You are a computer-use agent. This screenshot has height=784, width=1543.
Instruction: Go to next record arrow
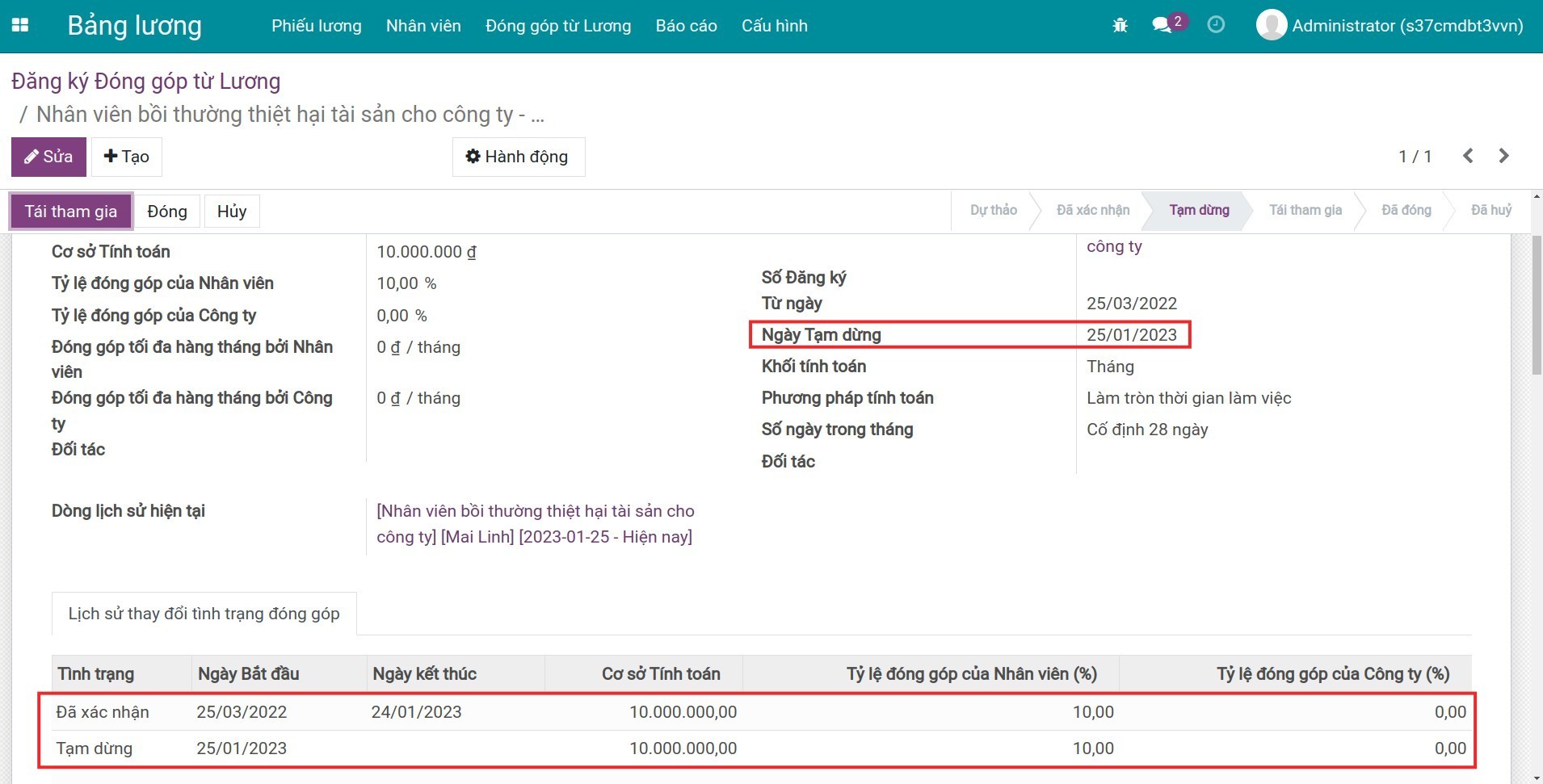[1503, 156]
